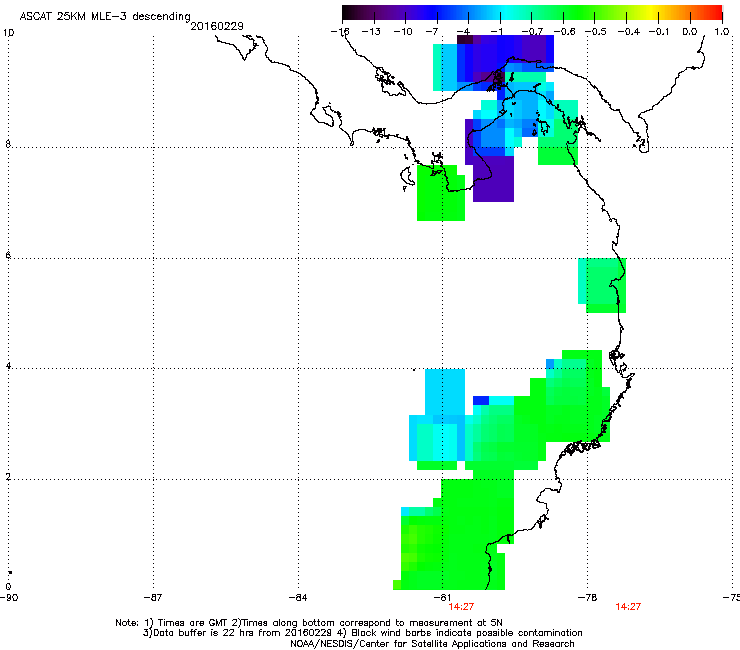The height and width of the screenshot is (650, 740).
Task: Click the latitude axis label '4'
Action: click(x=8, y=365)
